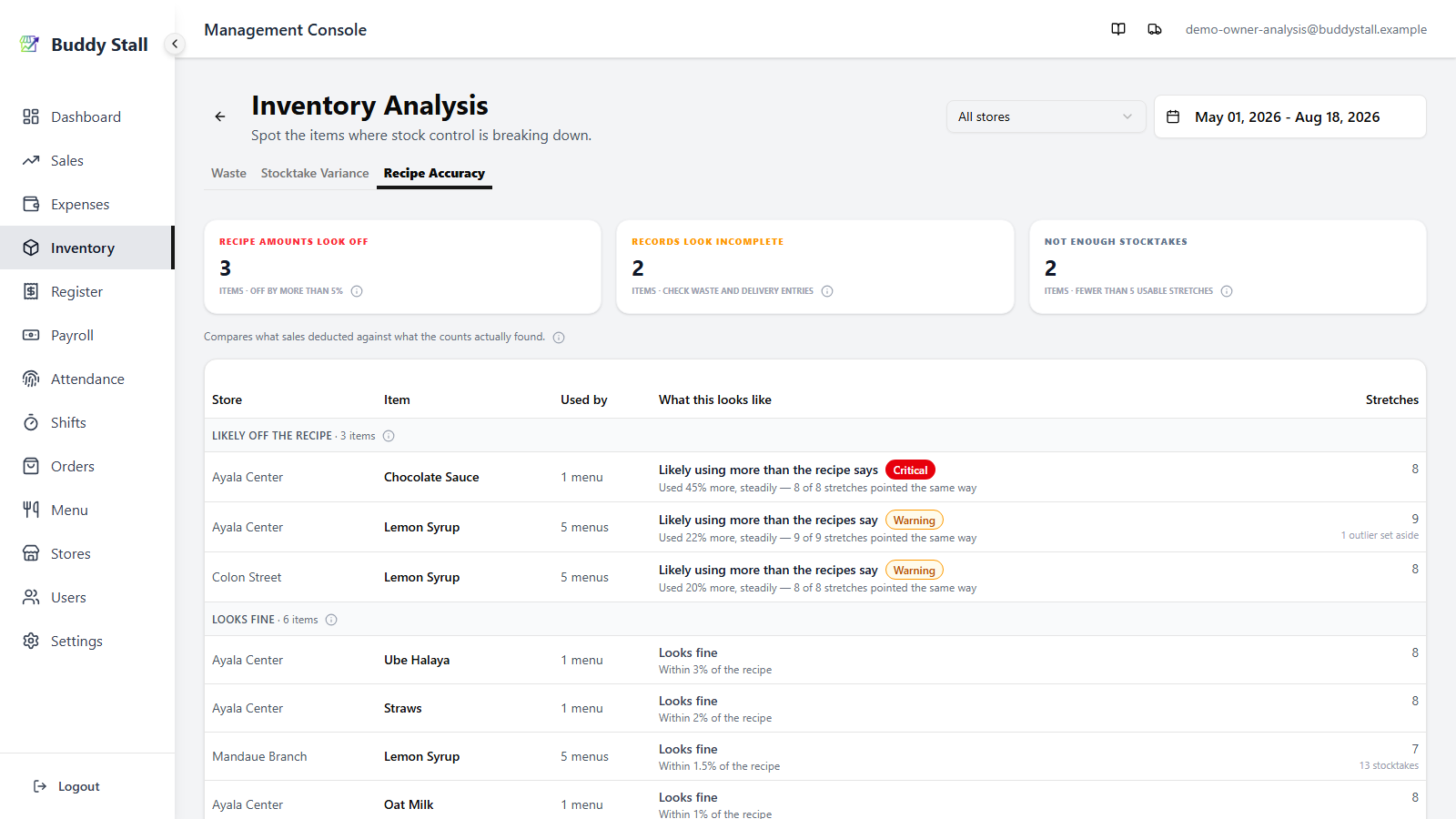Click the '1 outlier set aside' note
1456x819 pixels.
coord(1380,535)
